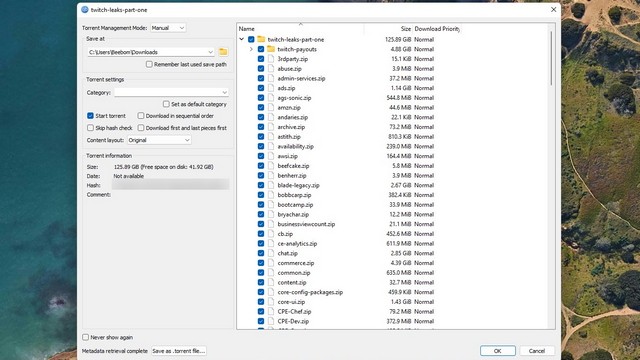Click the file icon of core-ui.zip

coord(271,302)
